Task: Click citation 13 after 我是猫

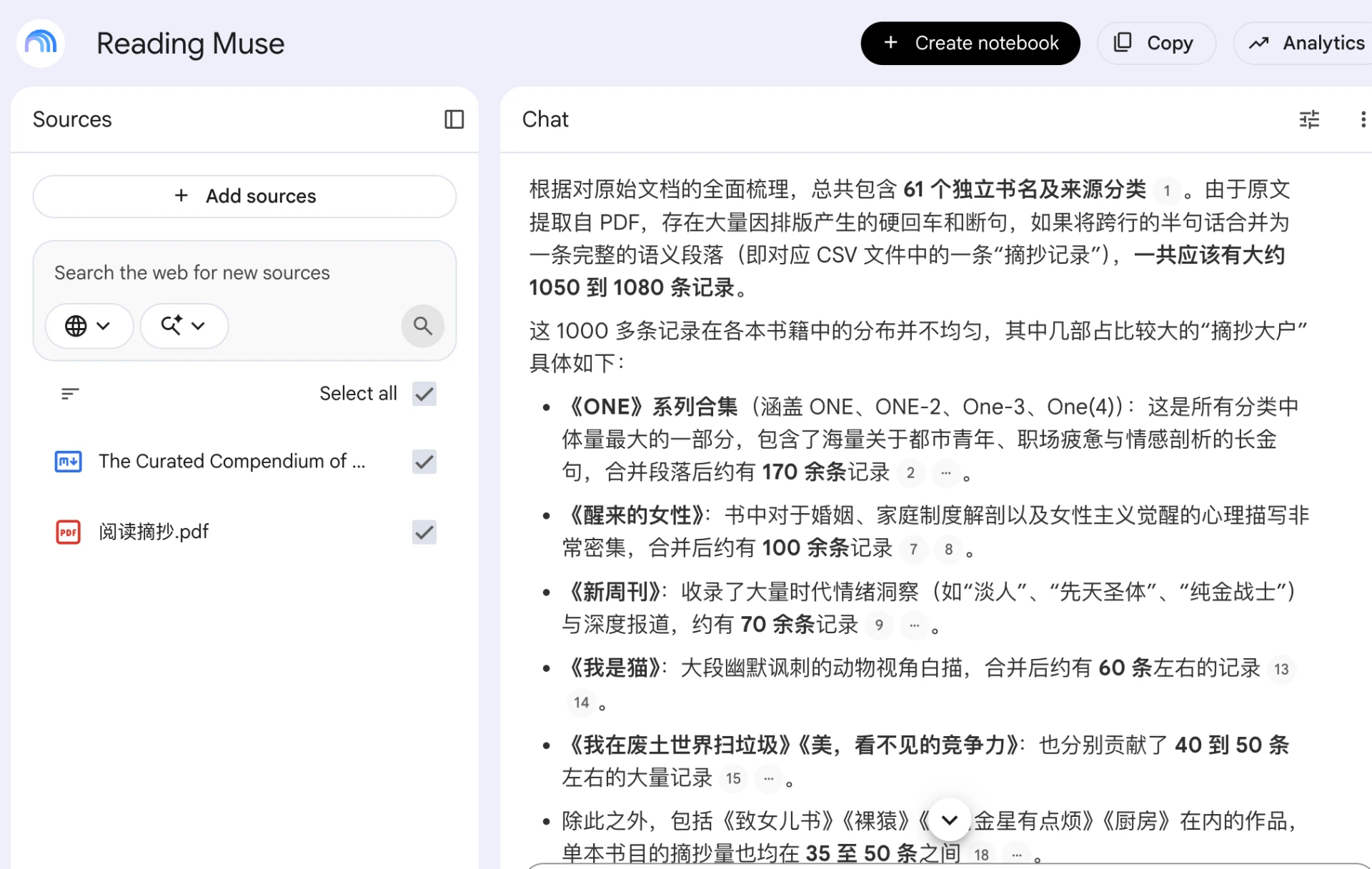Action: 1281,670
